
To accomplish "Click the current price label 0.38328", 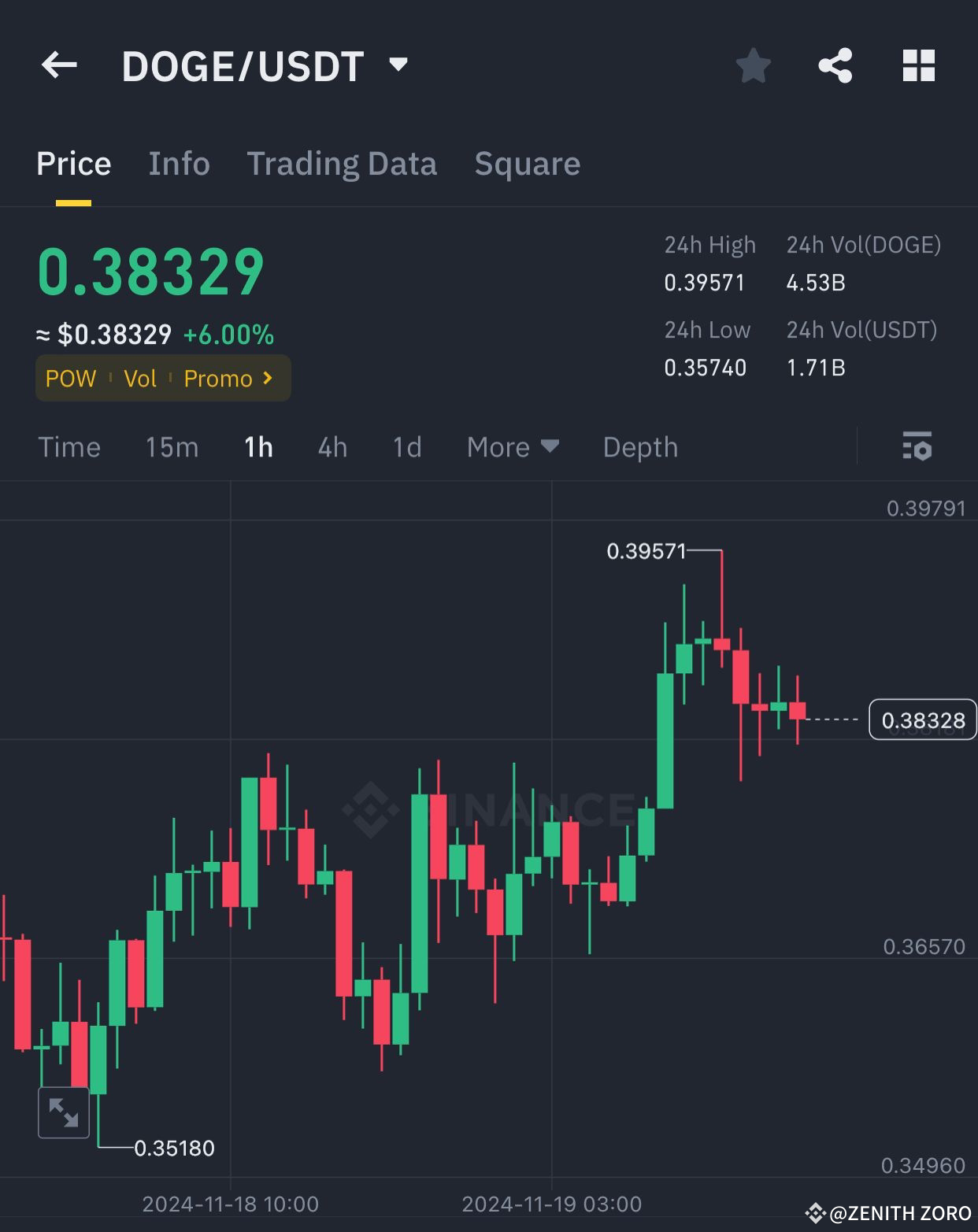I will (923, 719).
